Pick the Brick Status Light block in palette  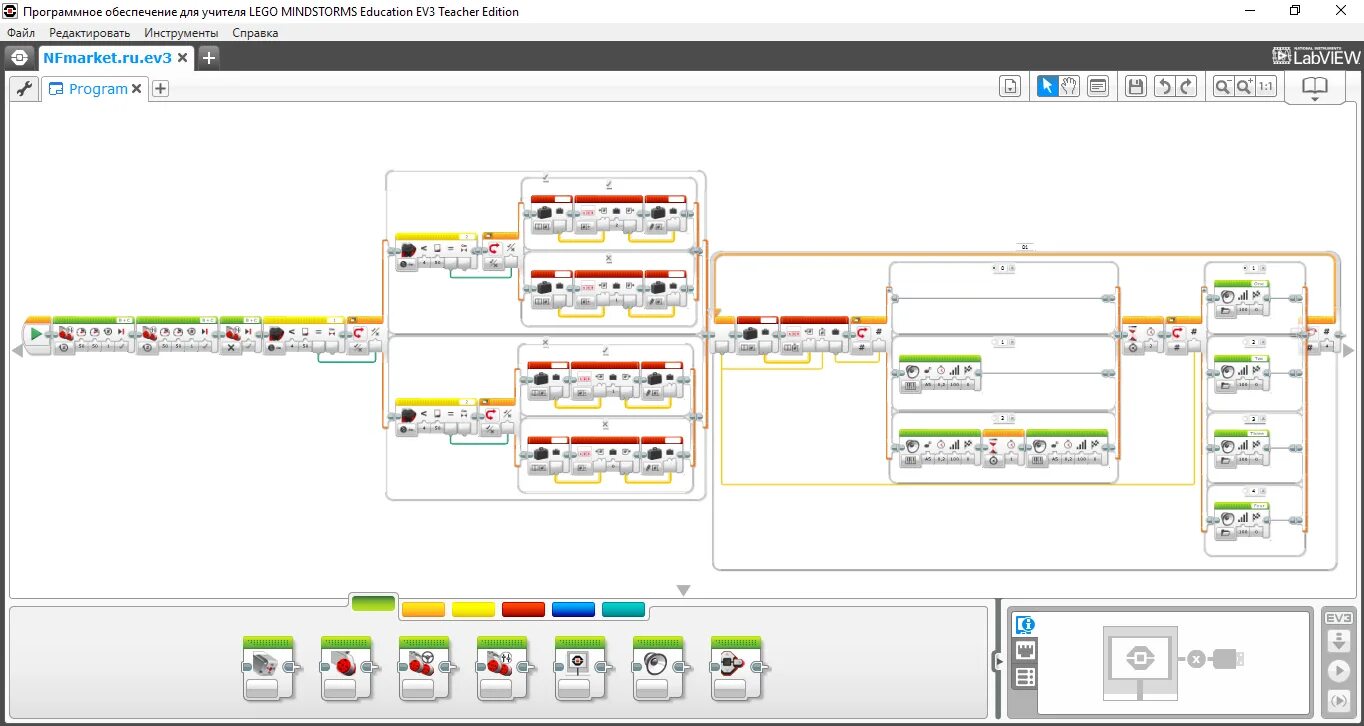[x=736, y=667]
